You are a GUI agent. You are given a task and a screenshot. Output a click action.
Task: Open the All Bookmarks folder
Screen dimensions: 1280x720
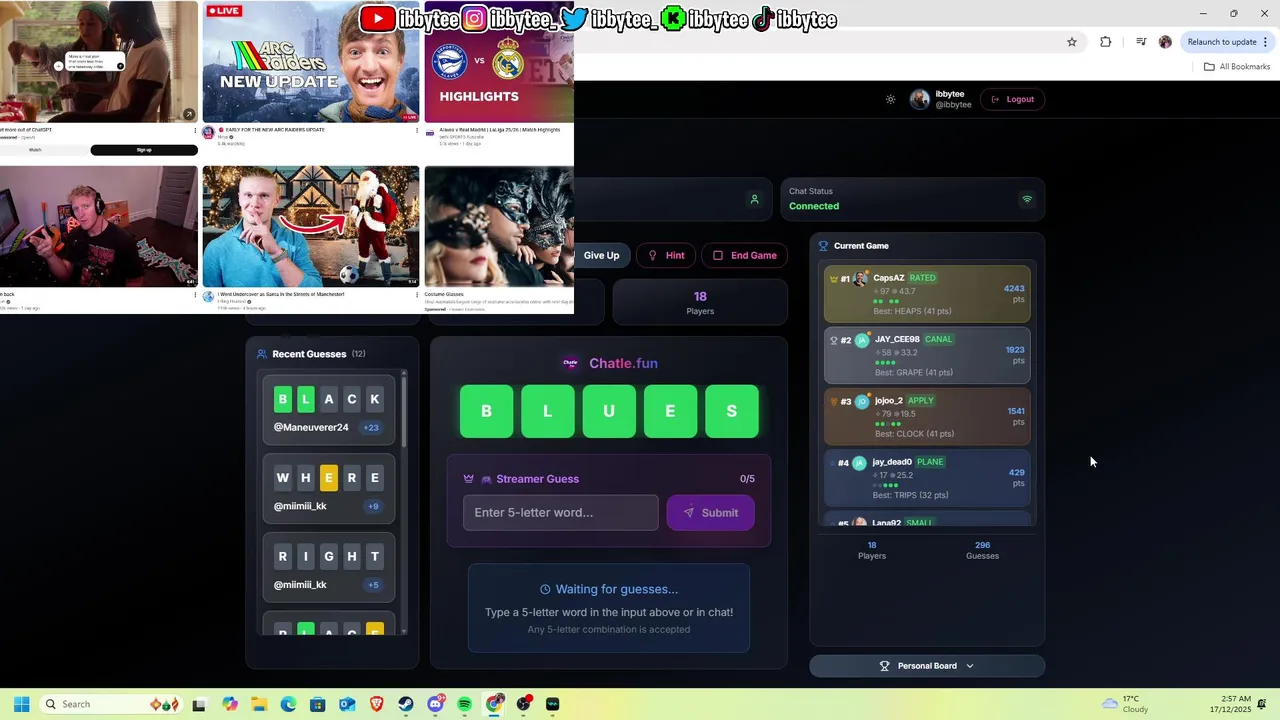[x=1237, y=67]
